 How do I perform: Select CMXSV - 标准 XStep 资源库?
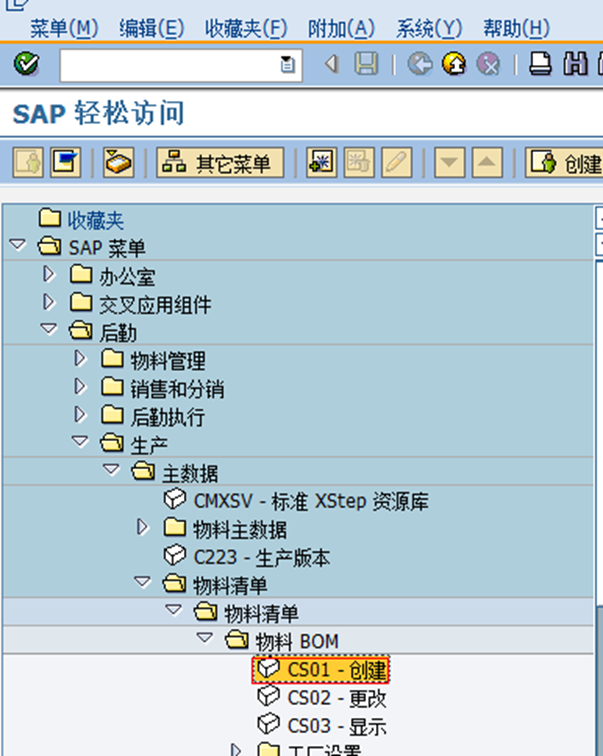pos(311,501)
